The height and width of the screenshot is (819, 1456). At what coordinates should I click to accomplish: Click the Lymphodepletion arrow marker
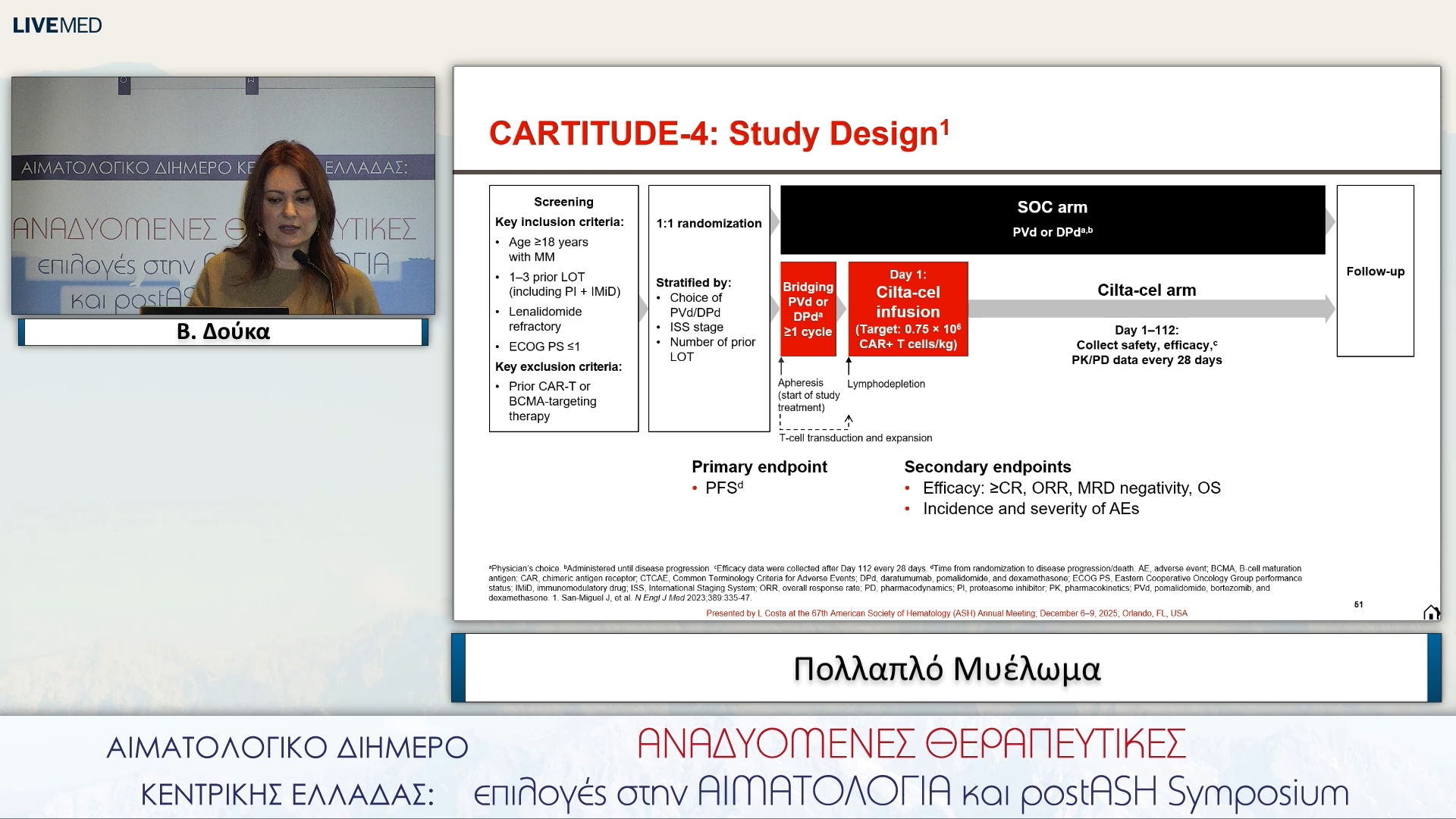click(x=849, y=366)
